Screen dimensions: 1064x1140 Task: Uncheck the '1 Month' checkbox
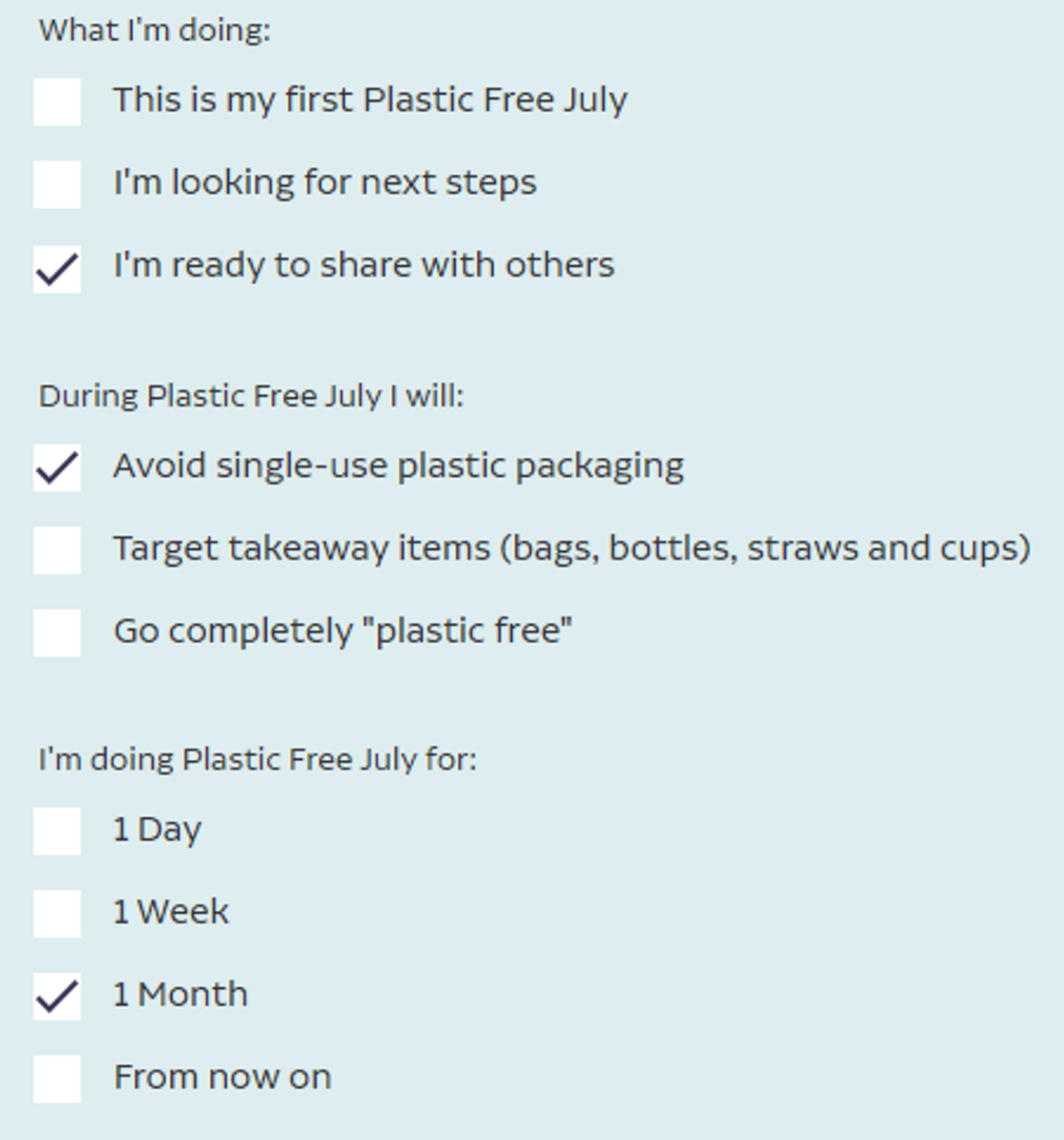coord(57,997)
